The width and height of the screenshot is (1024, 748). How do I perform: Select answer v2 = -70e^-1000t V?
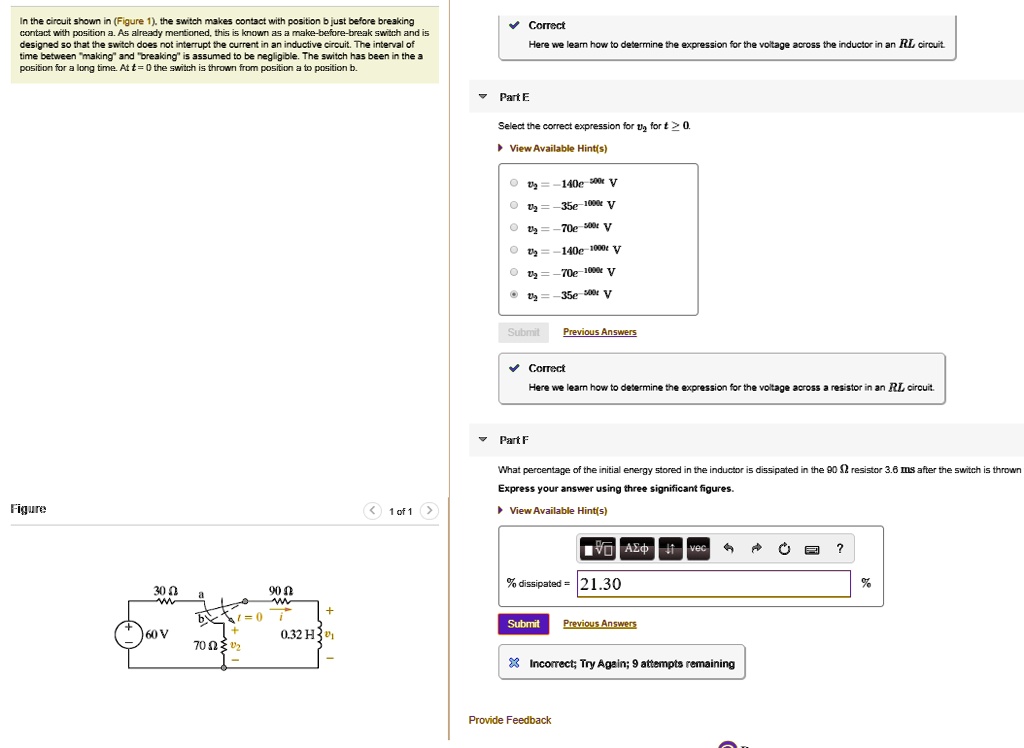[513, 272]
